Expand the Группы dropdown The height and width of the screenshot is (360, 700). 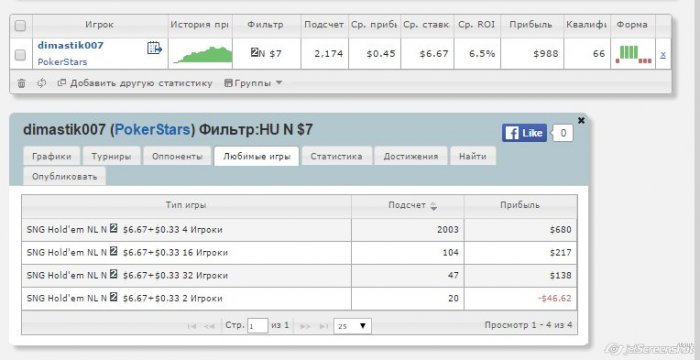pyautogui.click(x=253, y=83)
